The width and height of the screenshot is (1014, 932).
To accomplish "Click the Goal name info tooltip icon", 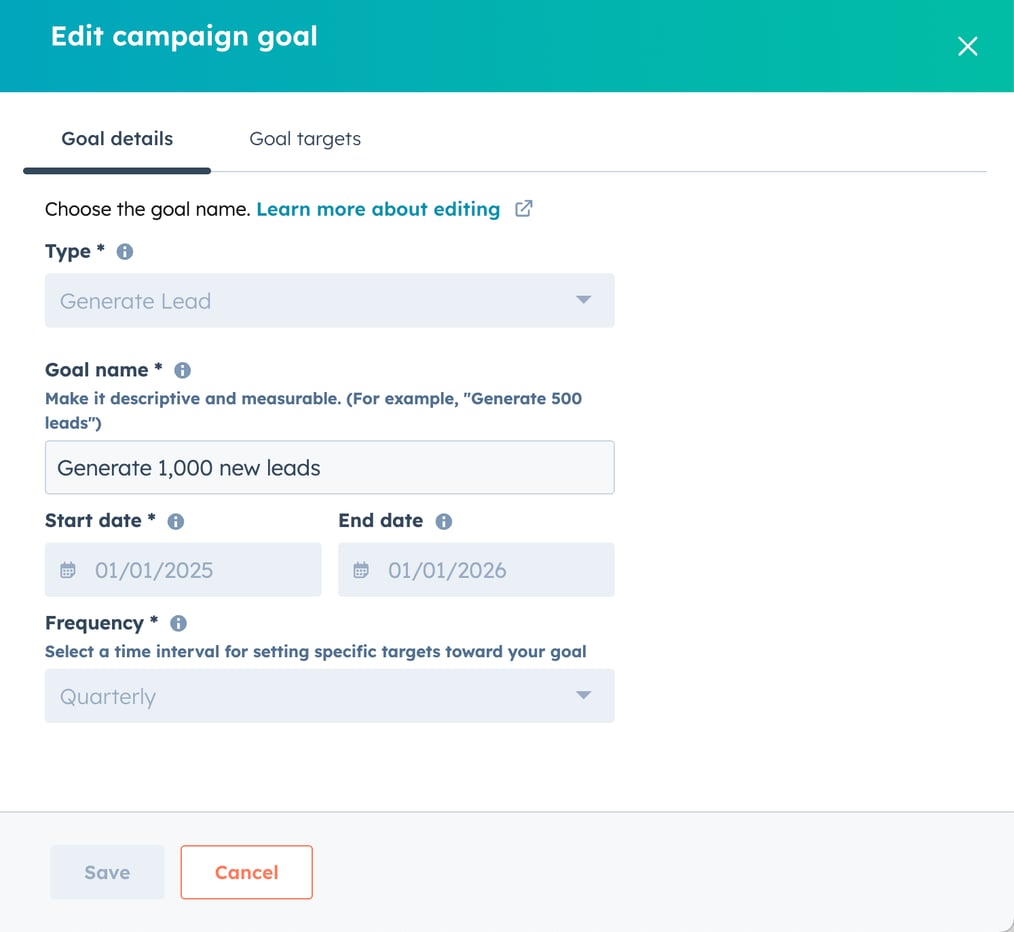I will [x=182, y=369].
